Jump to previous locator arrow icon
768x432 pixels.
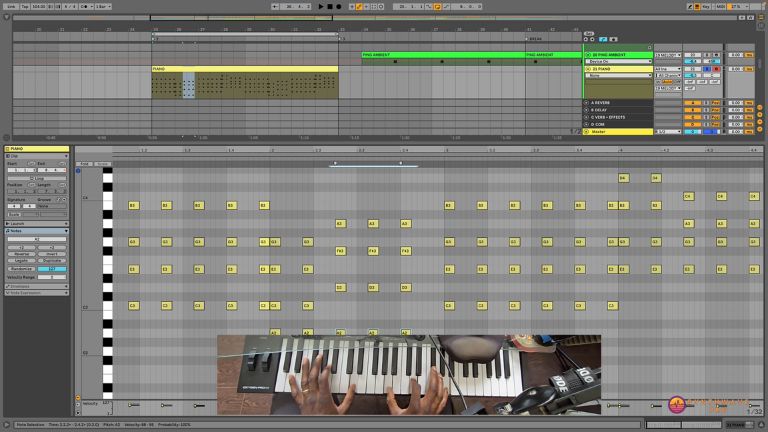[x=586, y=39]
